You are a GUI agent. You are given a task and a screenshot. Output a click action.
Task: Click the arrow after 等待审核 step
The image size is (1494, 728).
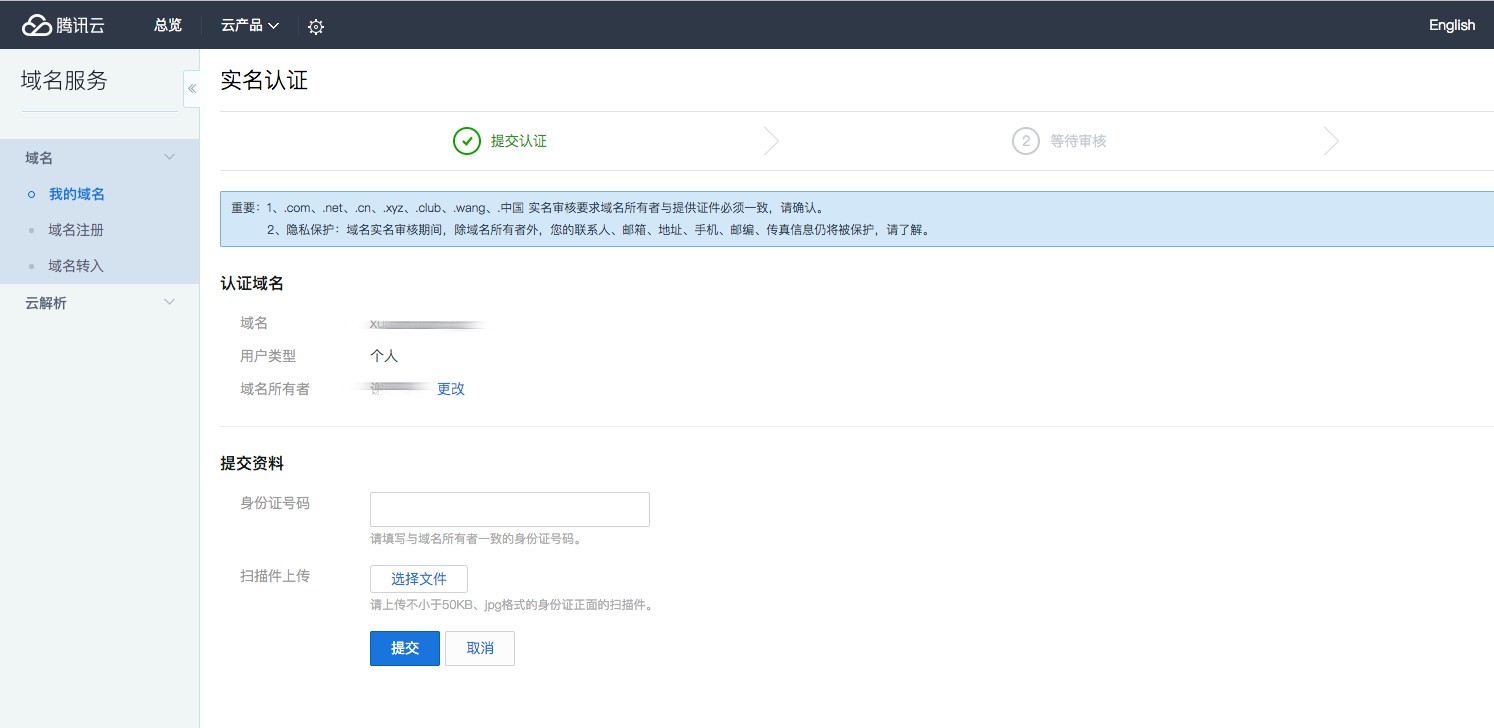point(1331,141)
